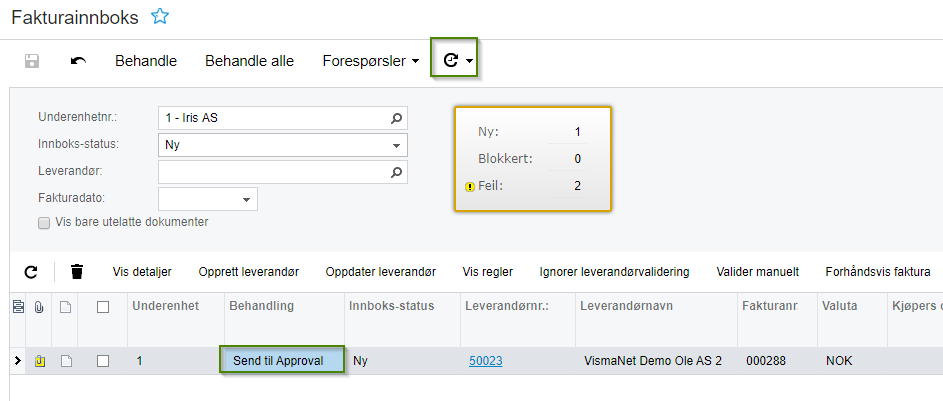
Task: Add Fakturainnboks to favorites with star icon
Action: [160, 17]
